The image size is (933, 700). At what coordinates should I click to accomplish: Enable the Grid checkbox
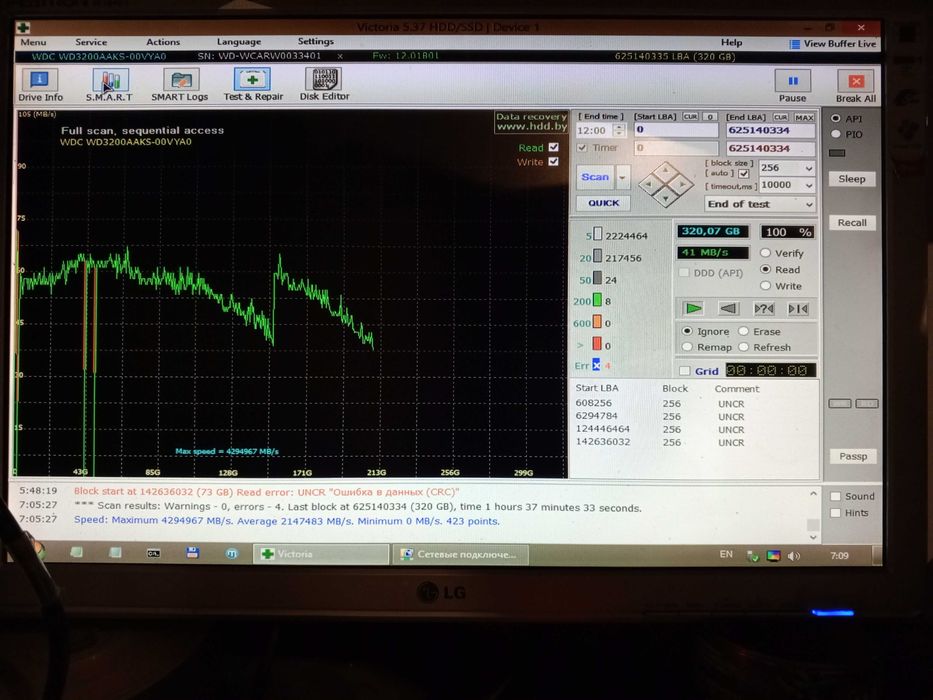[685, 371]
